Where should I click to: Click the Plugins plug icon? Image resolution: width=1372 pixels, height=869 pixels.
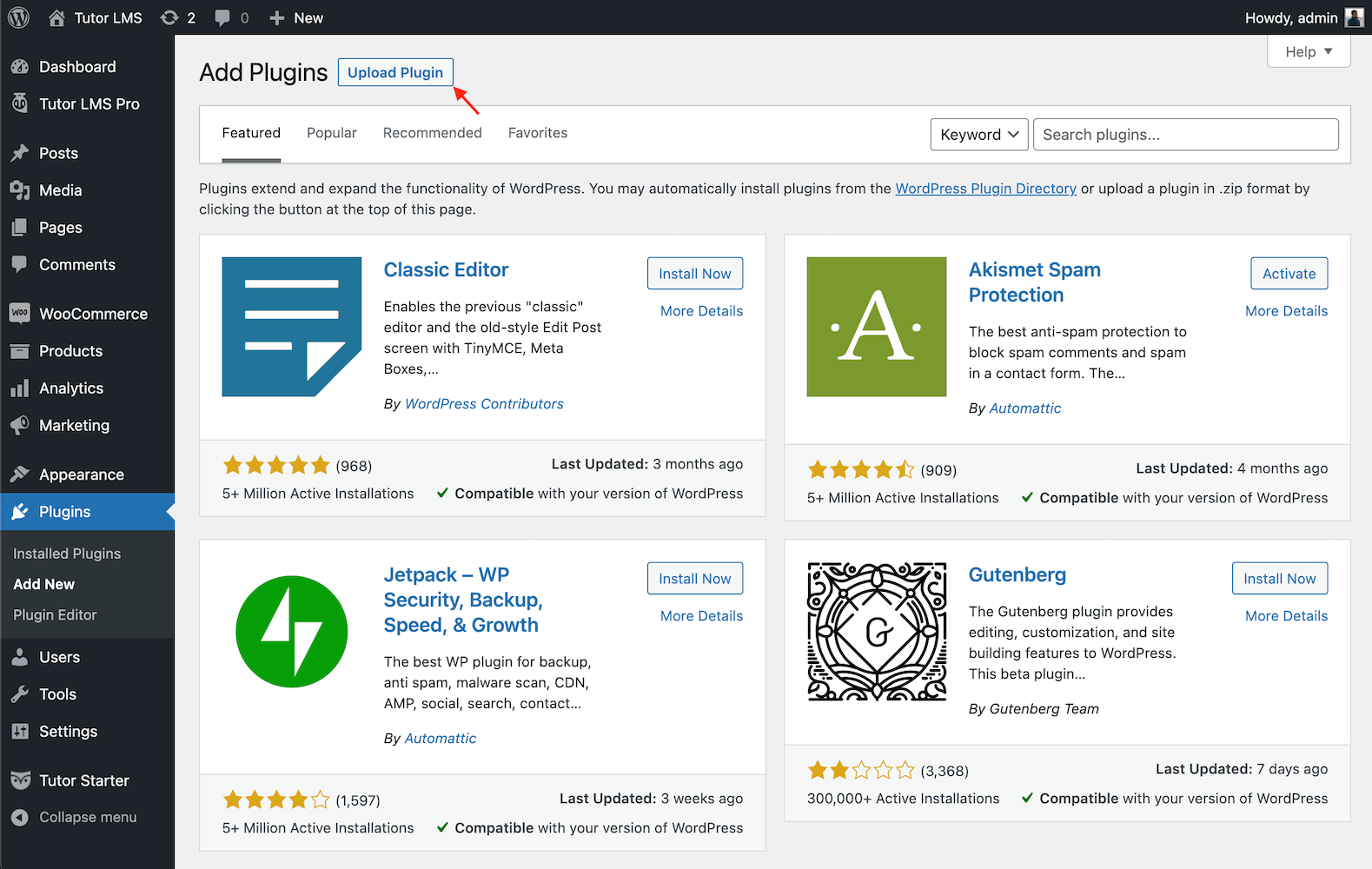[20, 512]
